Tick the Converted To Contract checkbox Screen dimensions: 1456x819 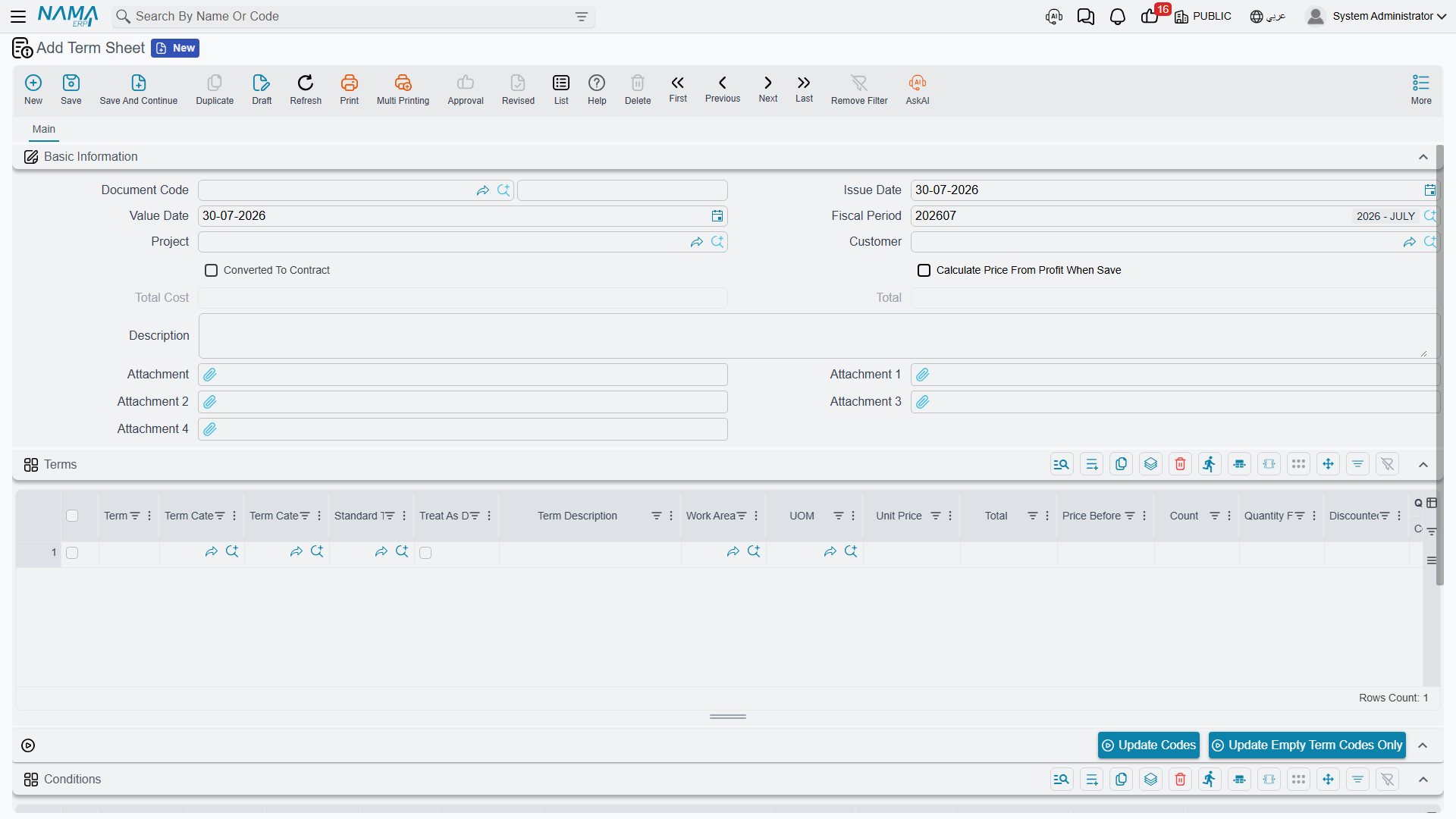(212, 271)
